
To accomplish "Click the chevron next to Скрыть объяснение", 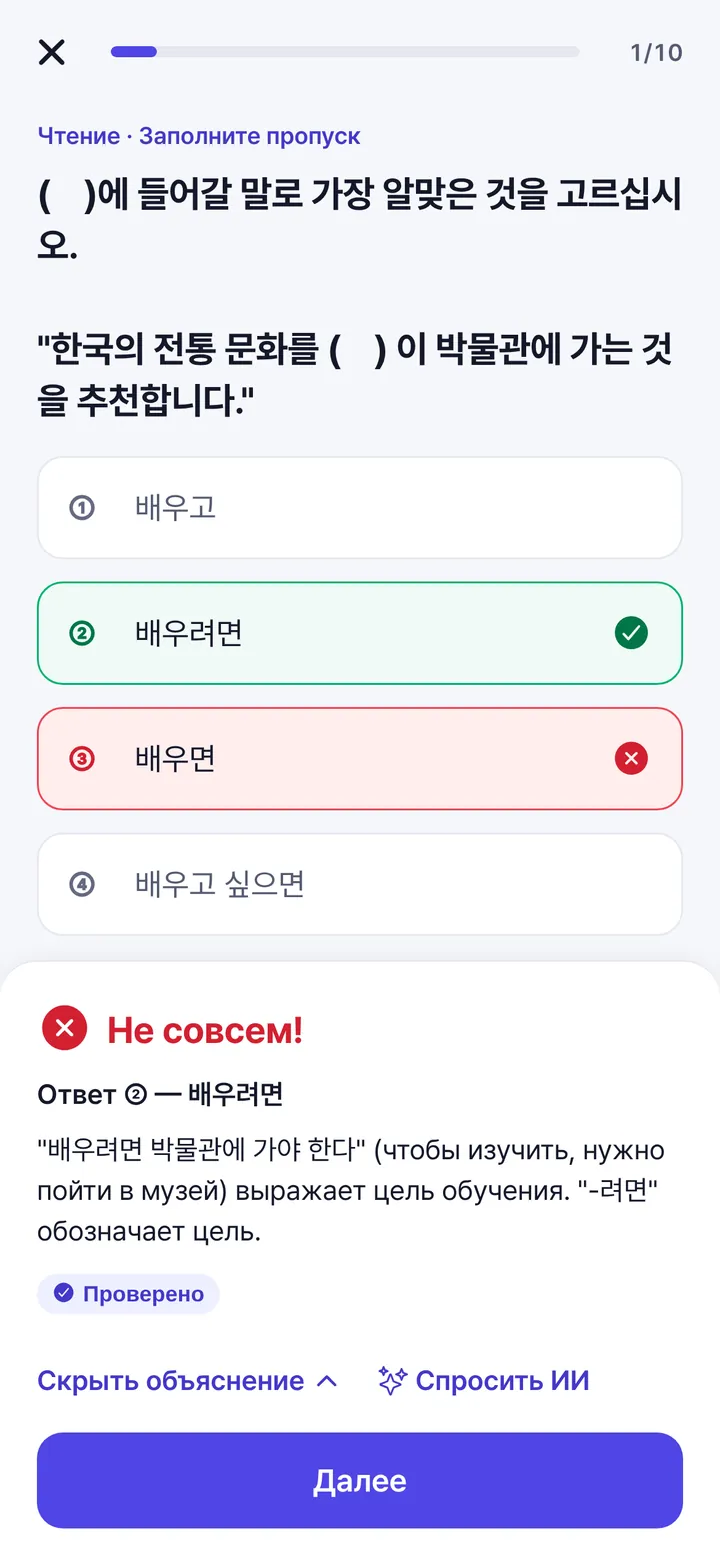I will [x=326, y=1381].
